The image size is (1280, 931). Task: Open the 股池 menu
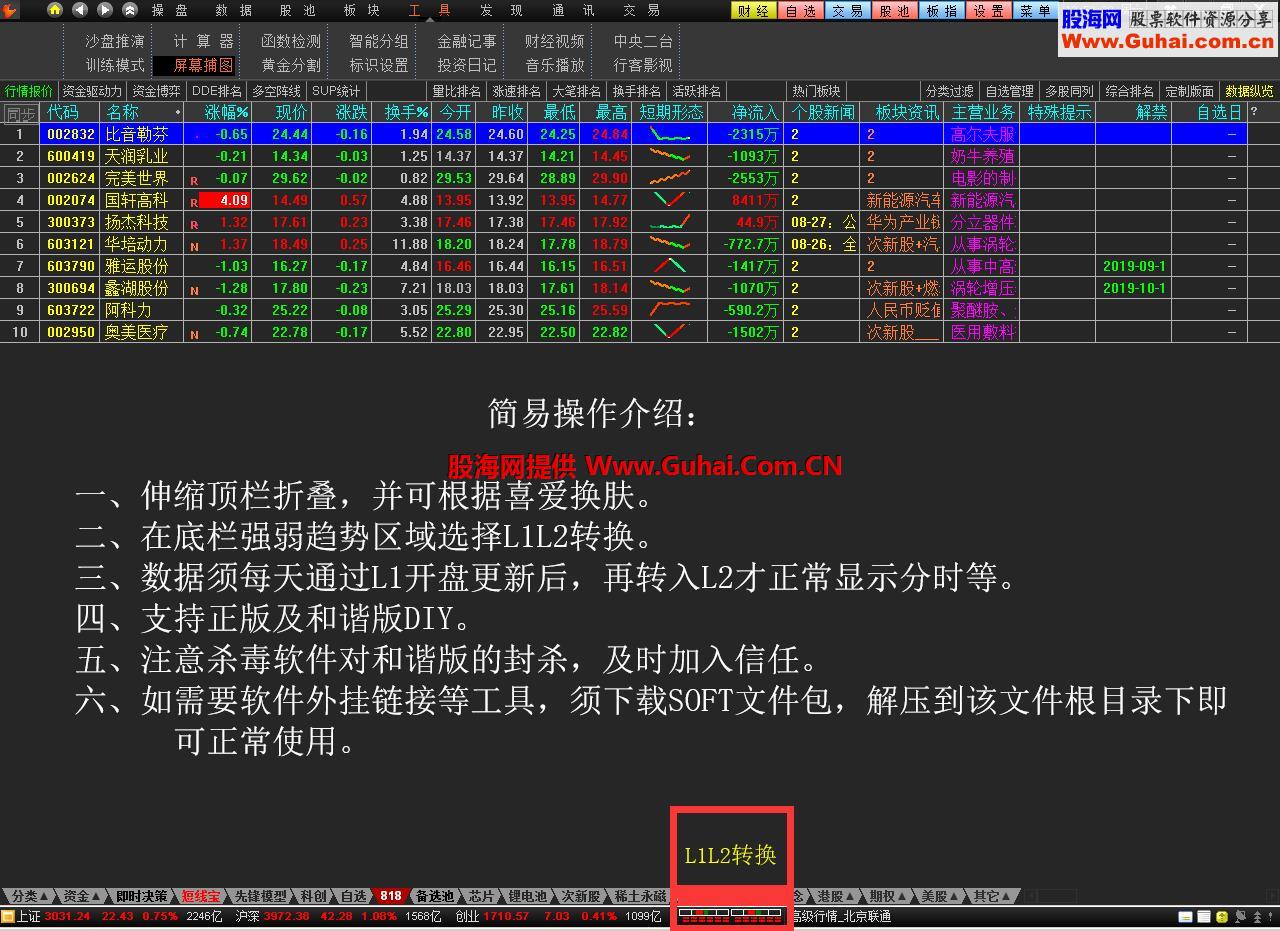298,10
